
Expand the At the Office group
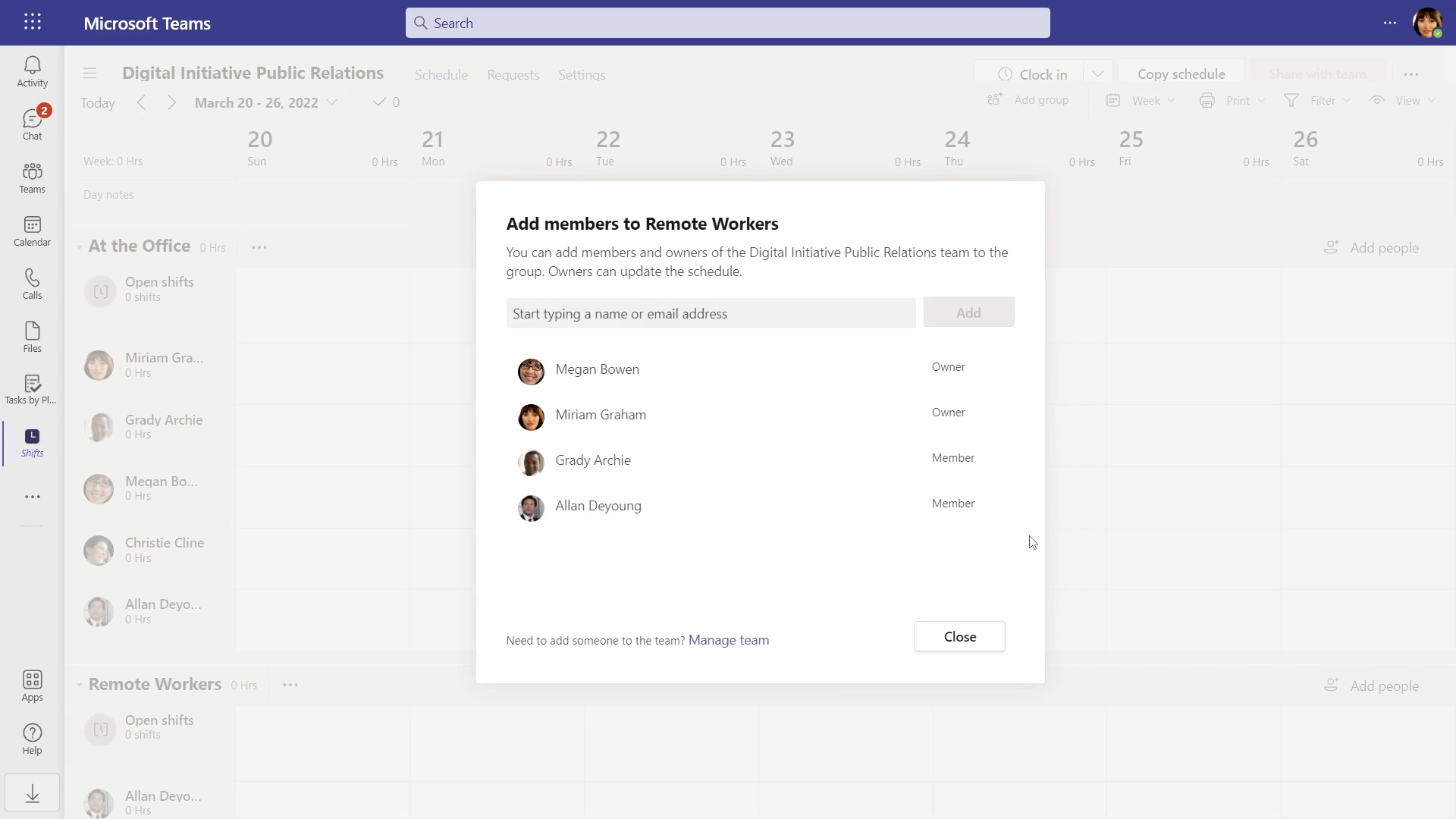click(79, 245)
